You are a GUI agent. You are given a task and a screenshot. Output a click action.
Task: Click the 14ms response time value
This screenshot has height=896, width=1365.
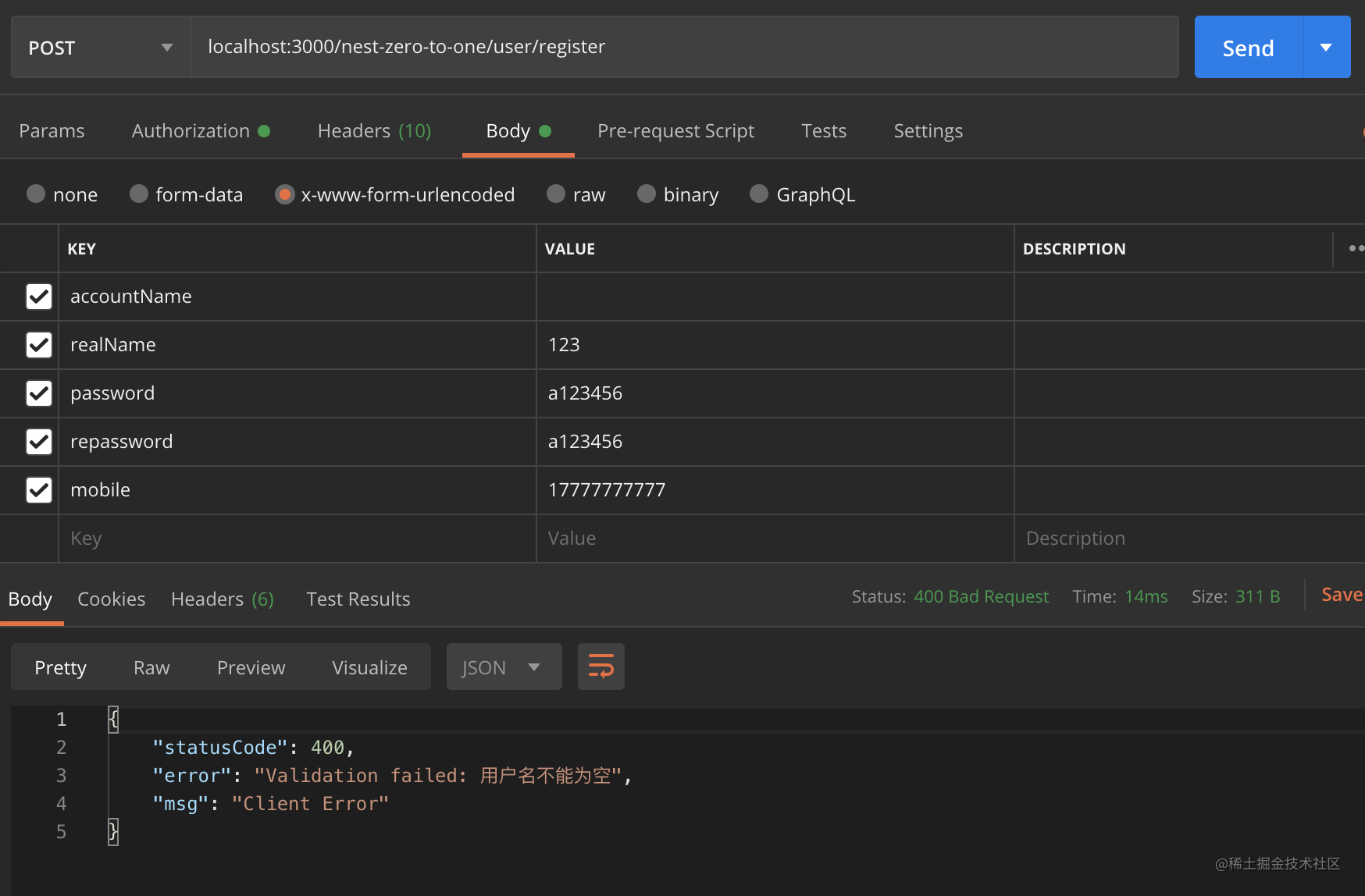pos(1146,596)
